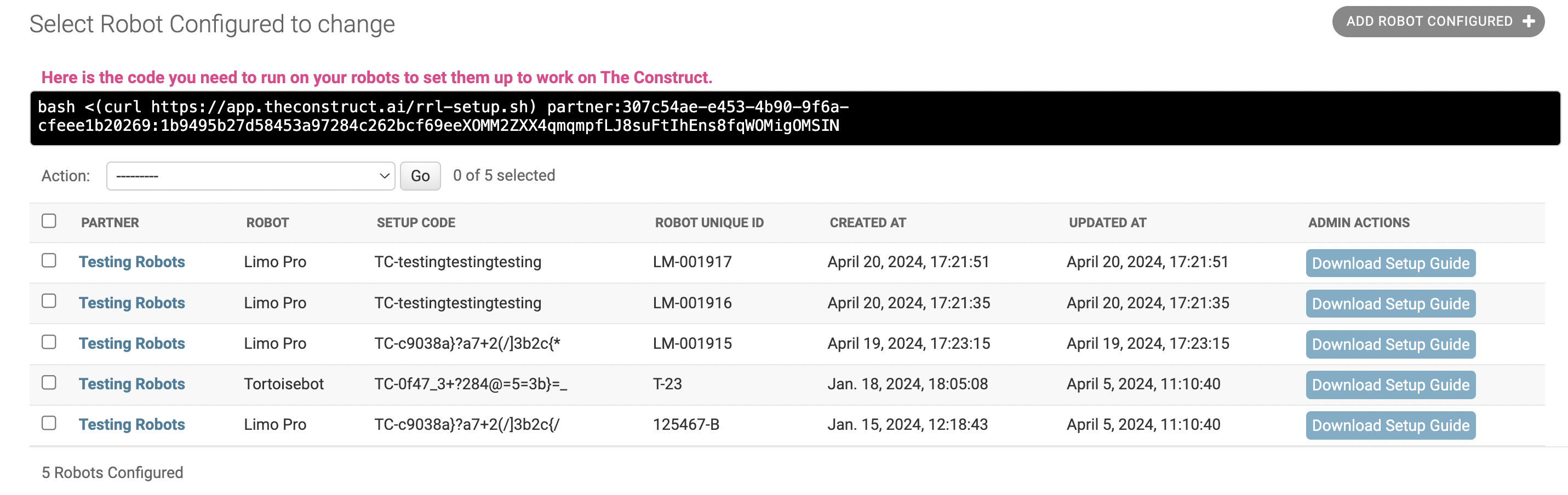This screenshot has height=495, width=1568.
Task: Check the row for robot LM-001916
Action: pyautogui.click(x=49, y=301)
